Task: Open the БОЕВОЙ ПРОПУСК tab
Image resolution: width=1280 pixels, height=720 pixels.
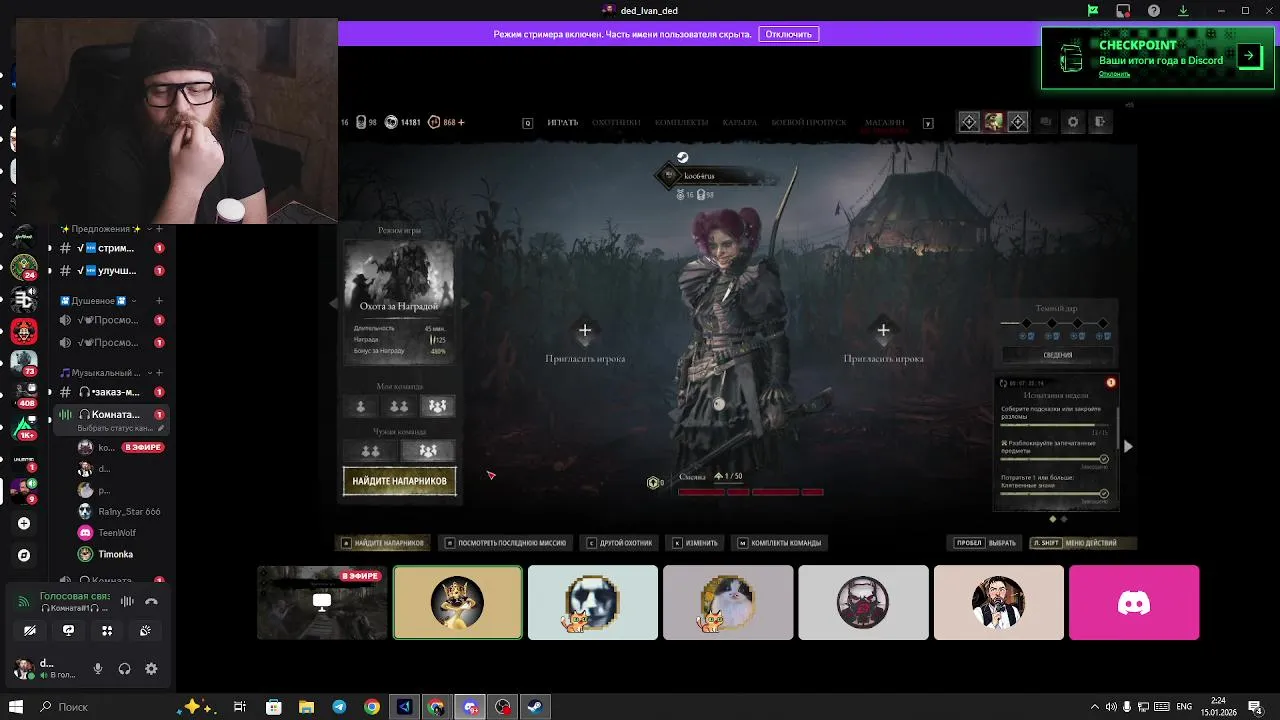Action: pos(809,123)
